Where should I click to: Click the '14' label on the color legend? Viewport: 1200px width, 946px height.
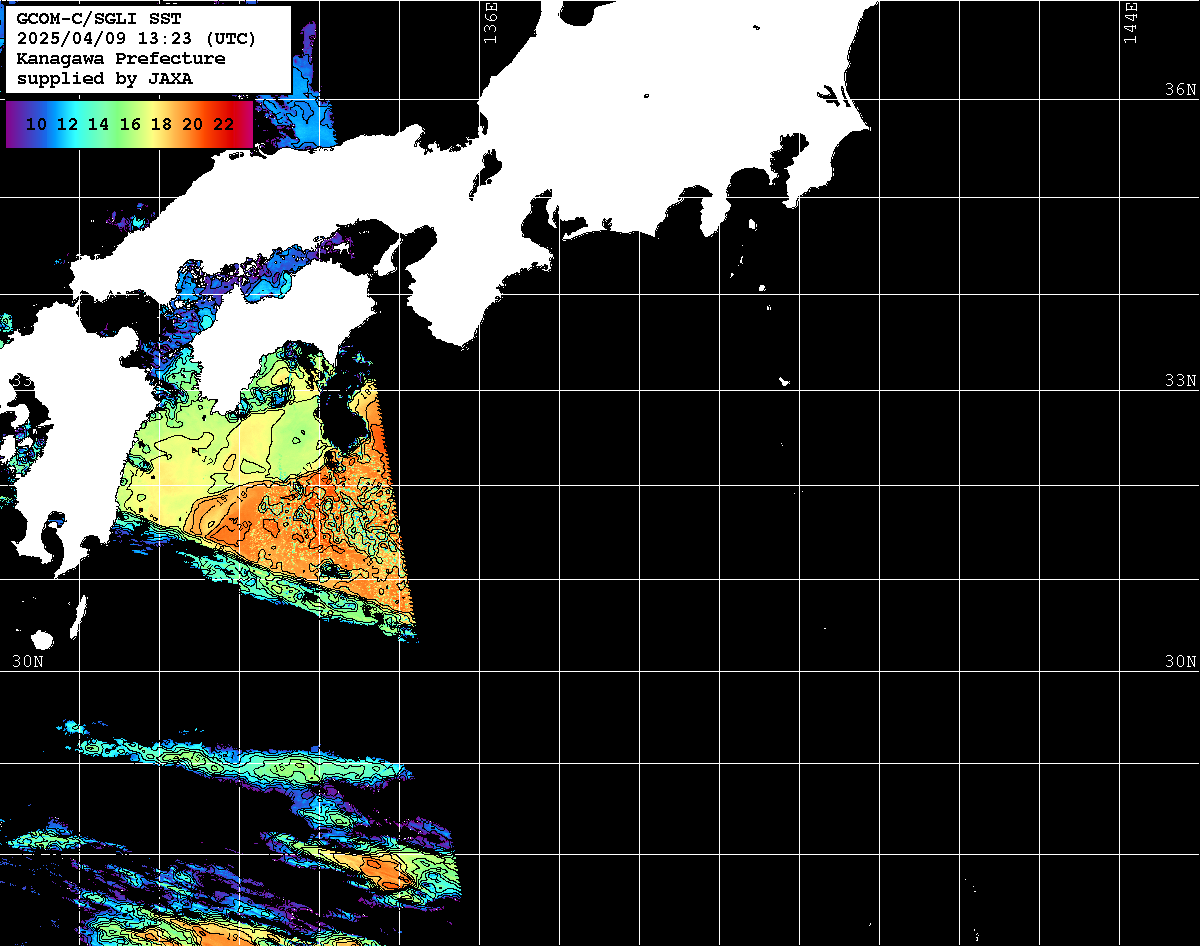pos(98,124)
